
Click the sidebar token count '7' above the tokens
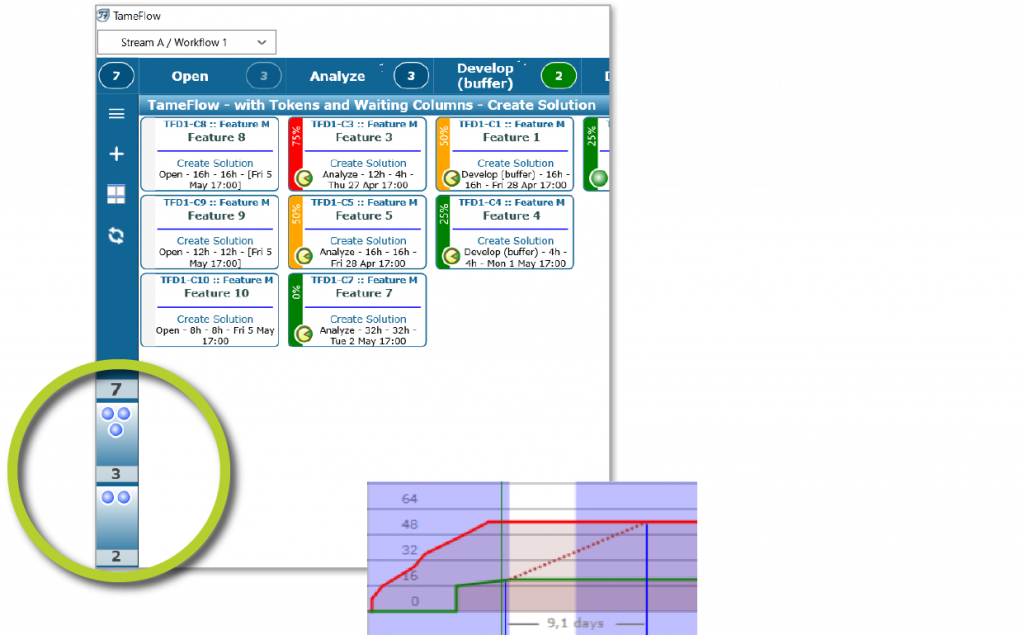point(116,389)
